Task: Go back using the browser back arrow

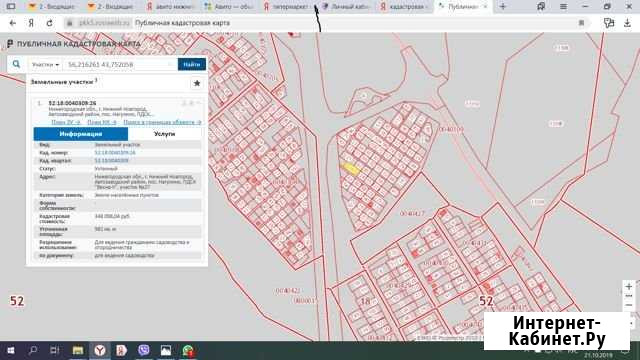Action: (x=13, y=23)
